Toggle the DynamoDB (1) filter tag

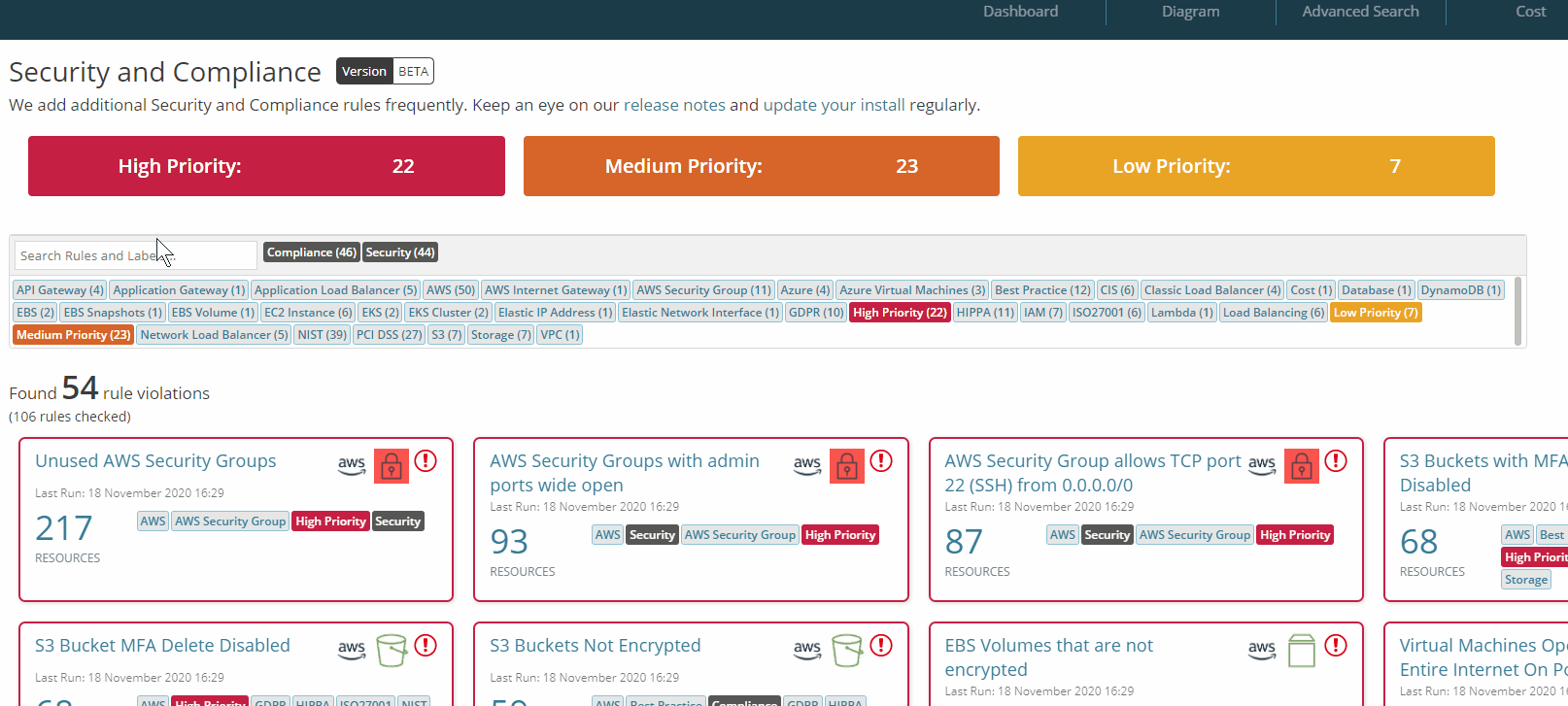click(1461, 290)
